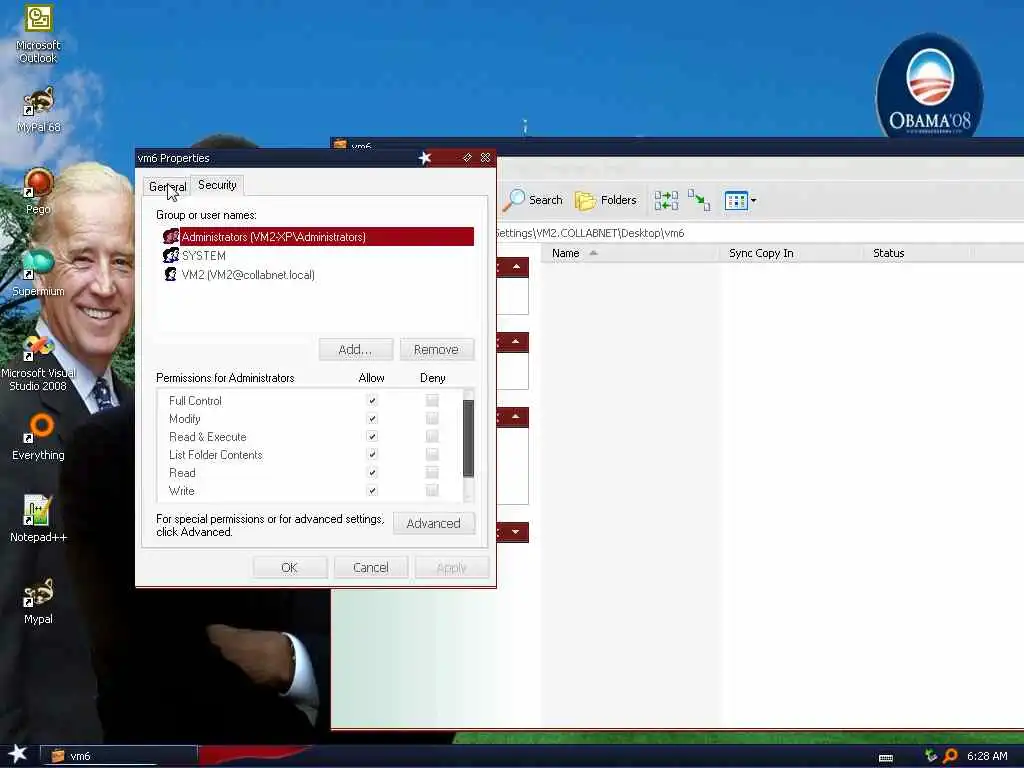Click the Everything search tray icon

coord(950,756)
